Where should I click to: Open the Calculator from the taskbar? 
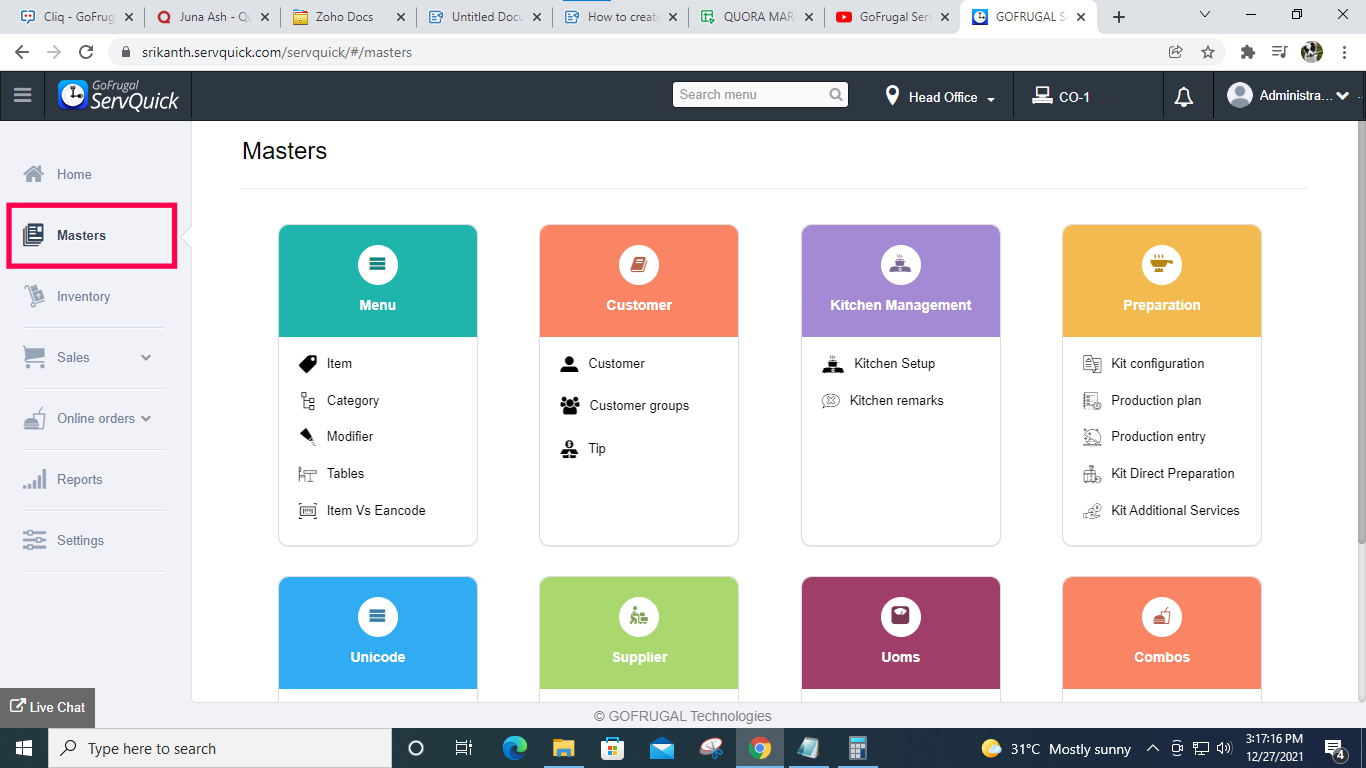(x=856, y=748)
